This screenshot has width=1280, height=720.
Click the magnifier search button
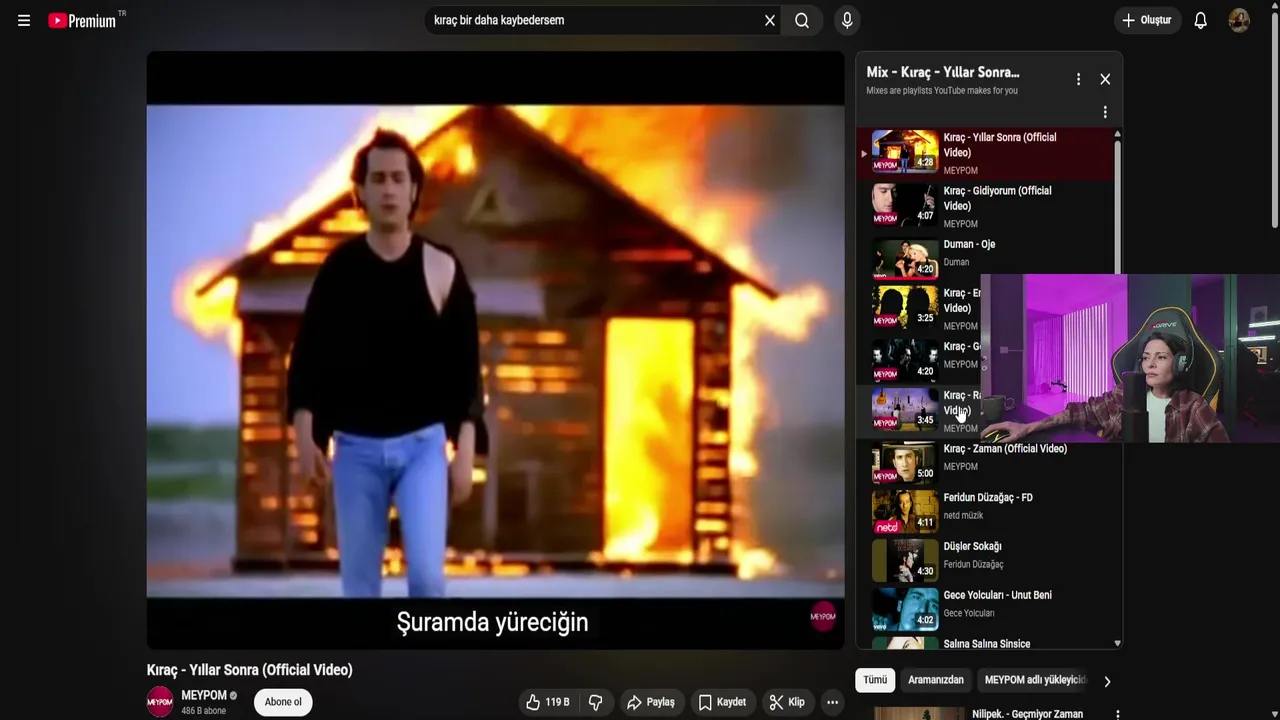(802, 20)
